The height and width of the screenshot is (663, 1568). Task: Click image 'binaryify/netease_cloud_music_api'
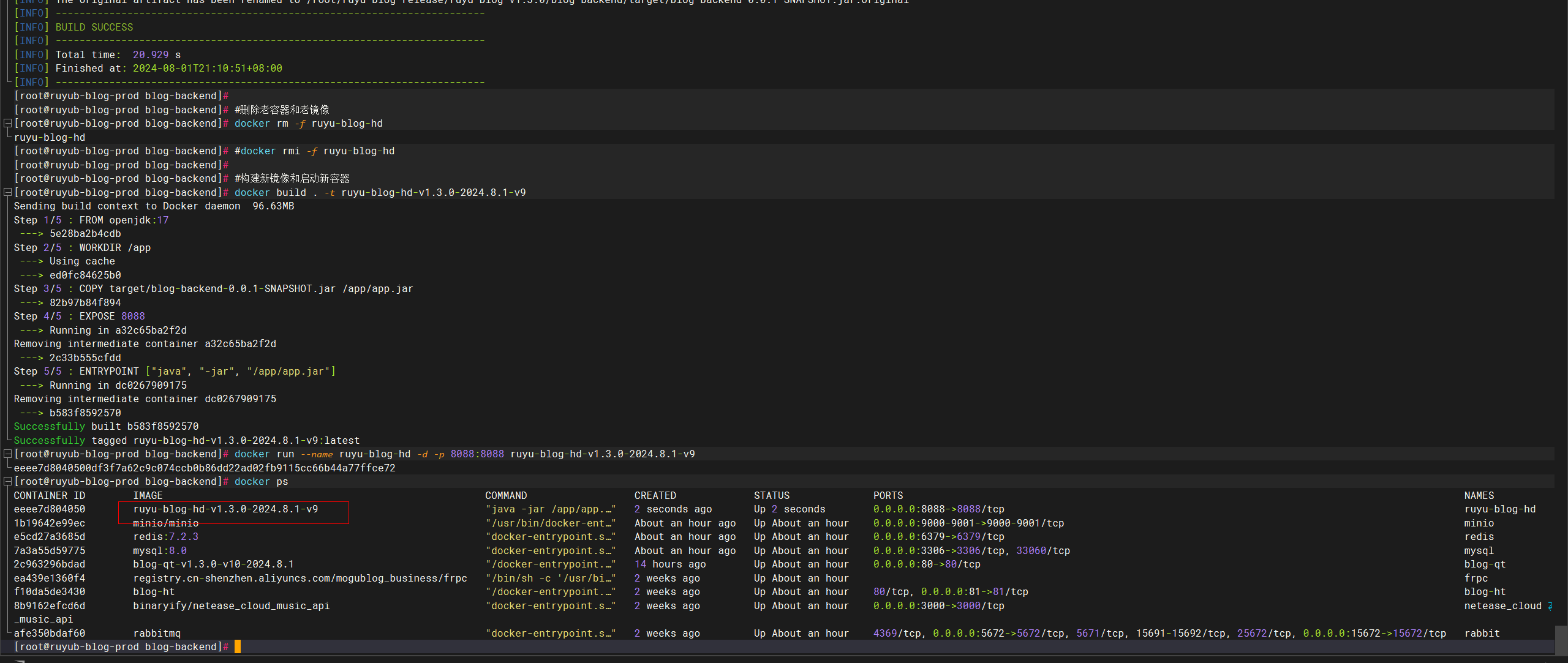point(232,605)
